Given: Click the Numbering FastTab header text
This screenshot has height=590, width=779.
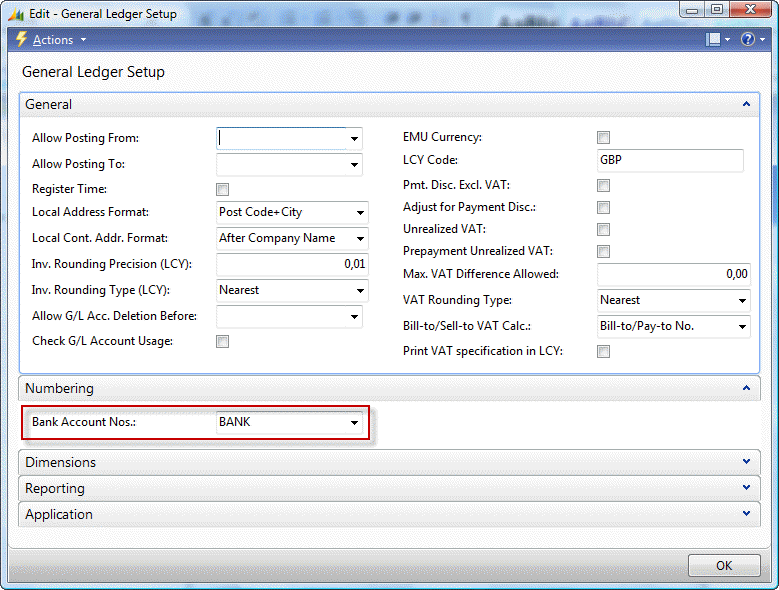Looking at the screenshot, I should tap(59, 388).
